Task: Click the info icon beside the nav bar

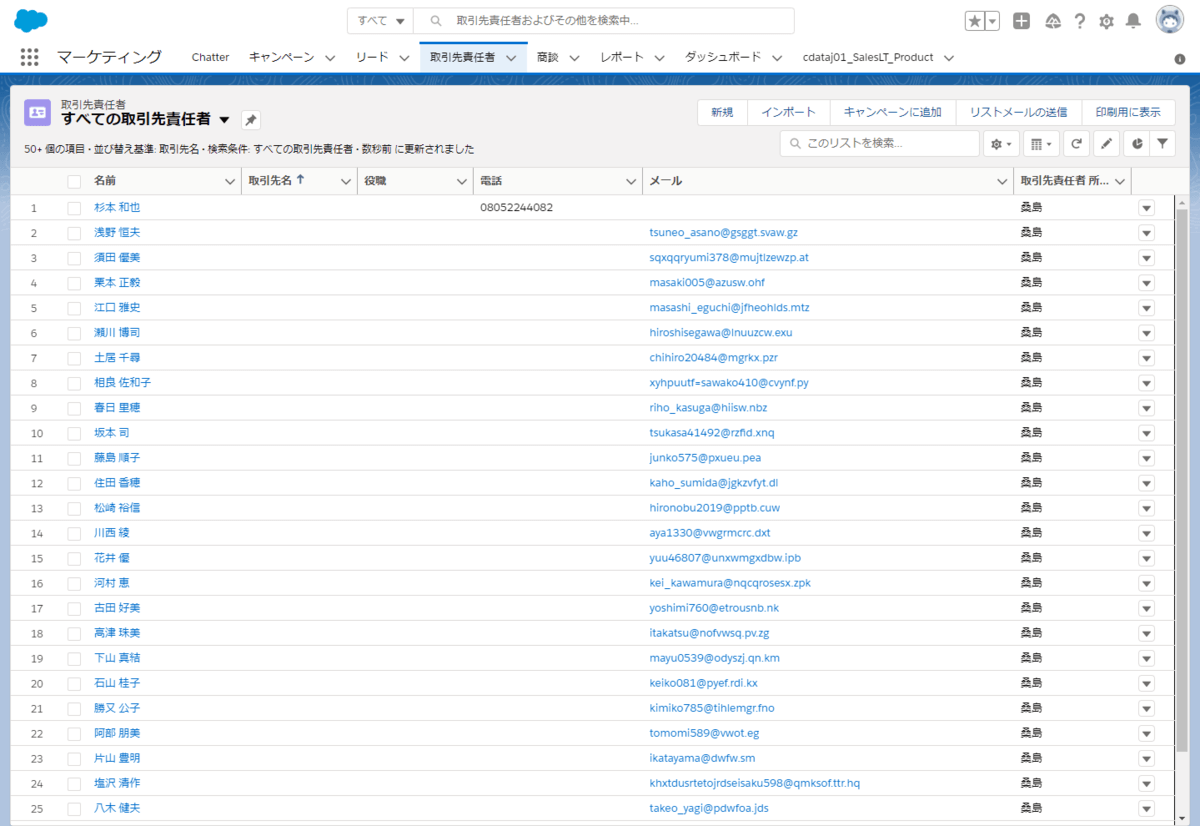Action: (x=1179, y=59)
